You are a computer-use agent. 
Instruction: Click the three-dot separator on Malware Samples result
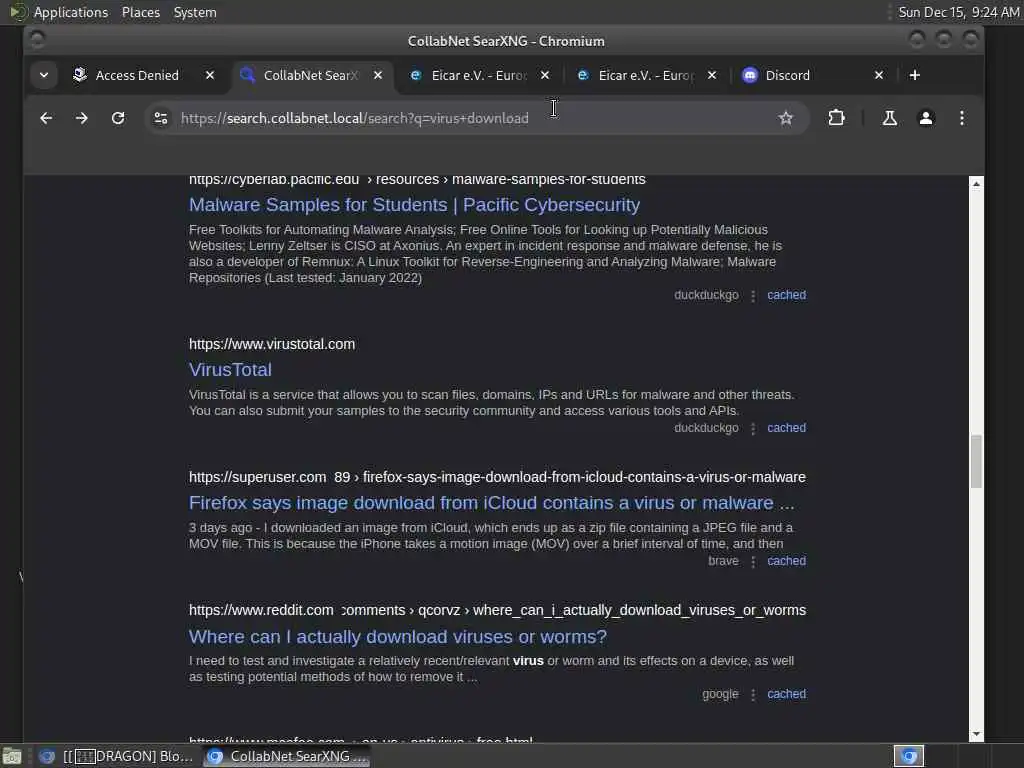[753, 296]
